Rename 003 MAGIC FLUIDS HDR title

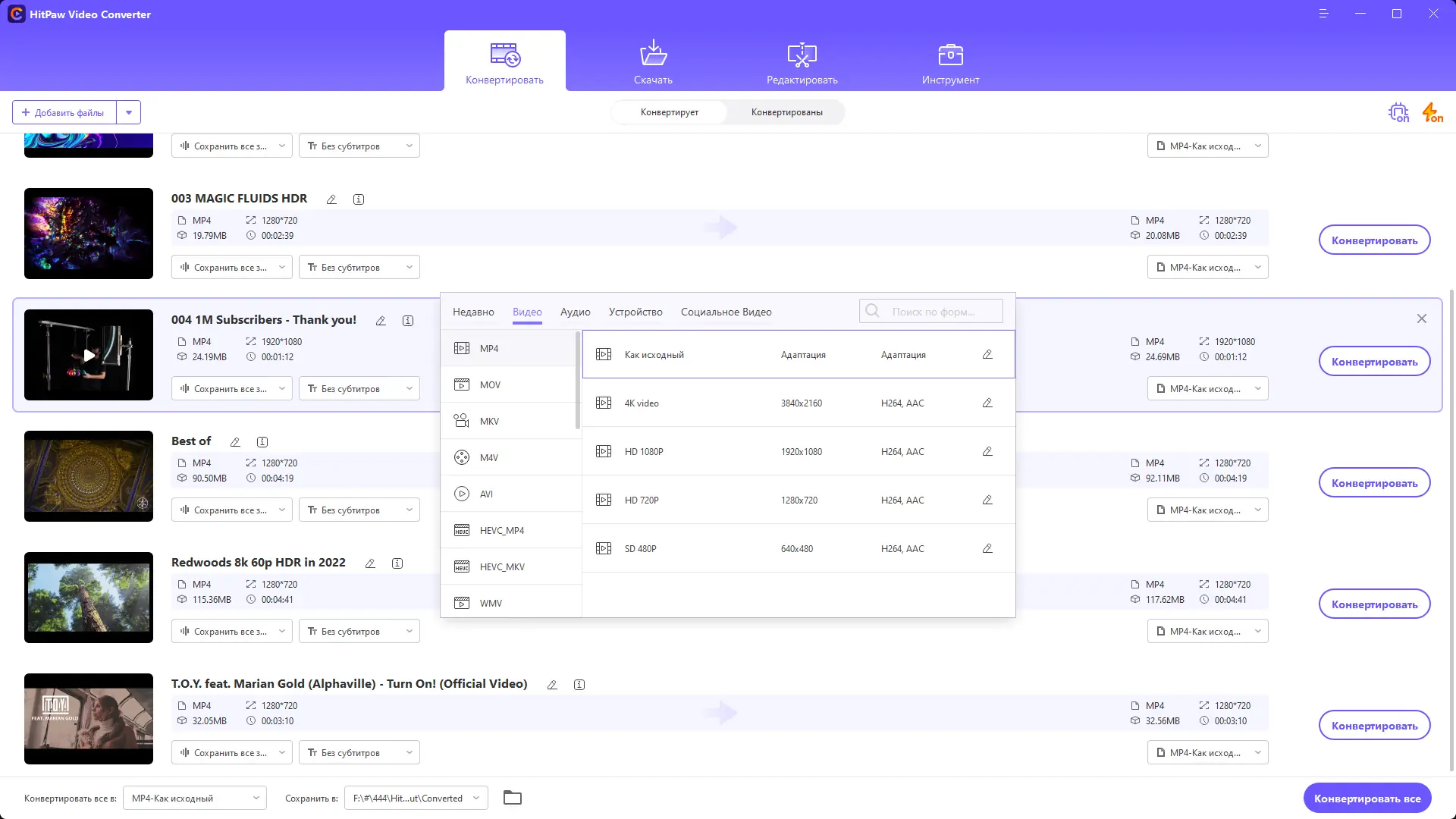click(331, 199)
